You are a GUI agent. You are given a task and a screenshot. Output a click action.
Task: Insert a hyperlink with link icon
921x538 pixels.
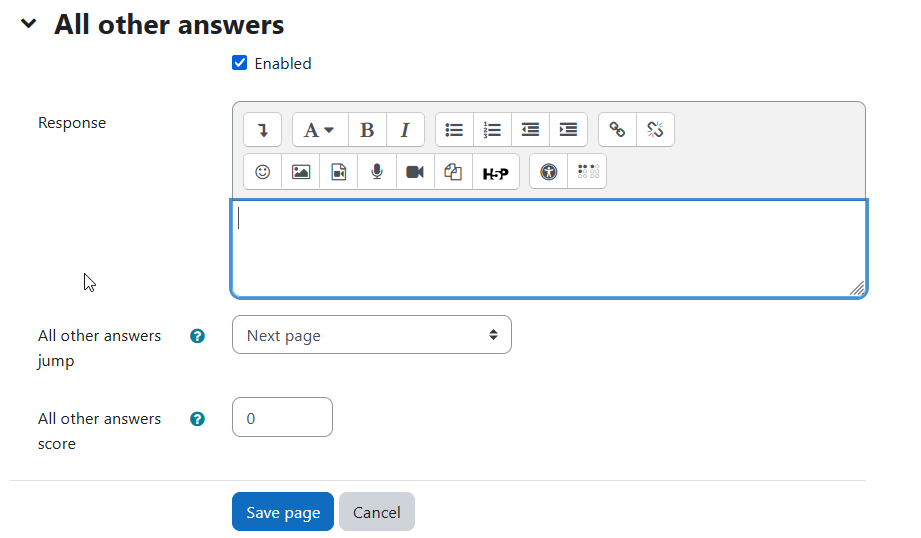617,129
